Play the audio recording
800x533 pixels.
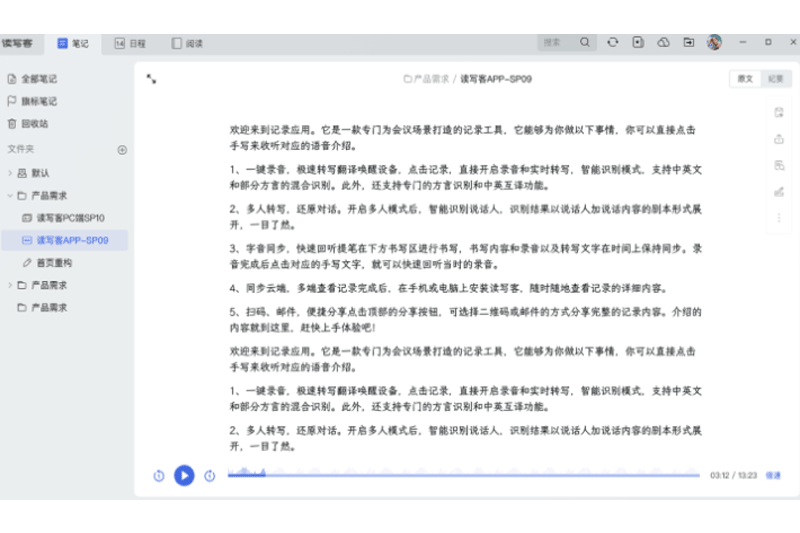click(184, 475)
